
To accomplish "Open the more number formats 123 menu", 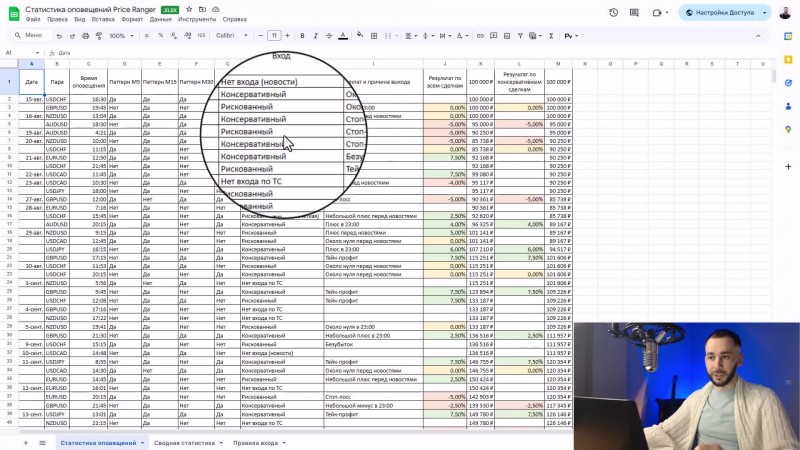I will click(201, 36).
